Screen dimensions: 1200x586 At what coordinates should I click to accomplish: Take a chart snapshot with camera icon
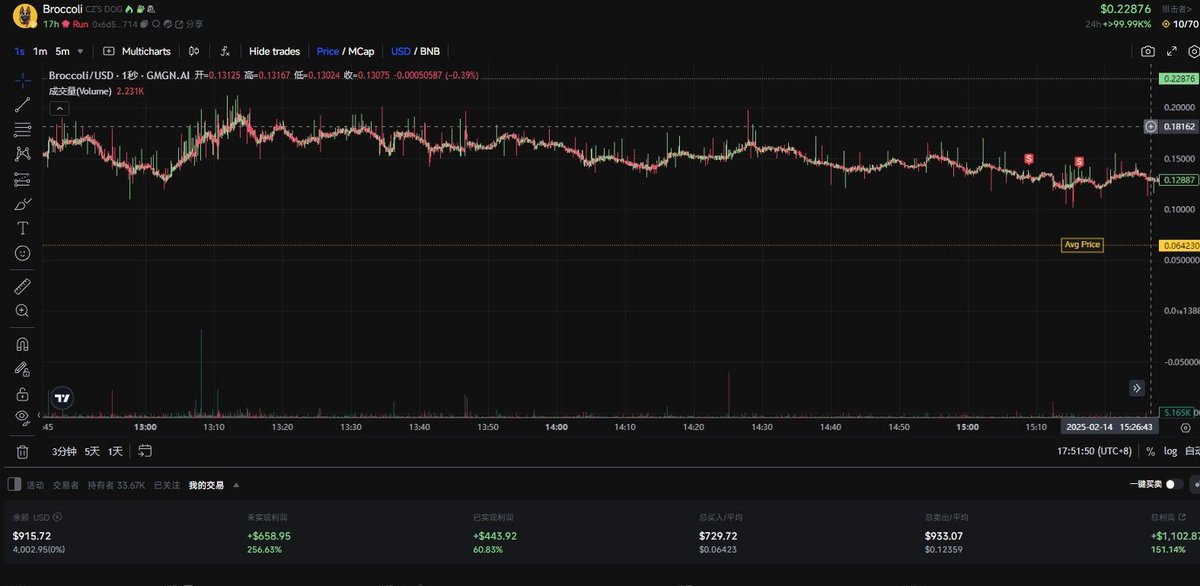coord(1148,51)
